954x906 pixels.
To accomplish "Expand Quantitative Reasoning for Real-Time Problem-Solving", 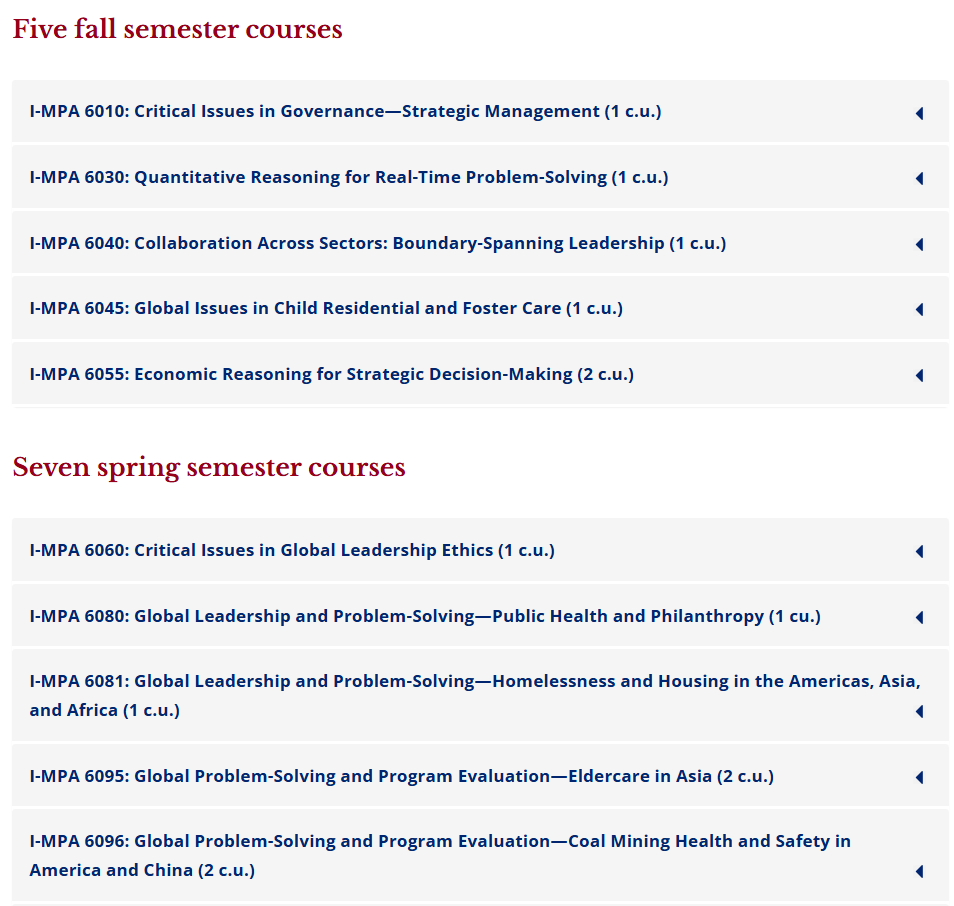I will point(349,177).
